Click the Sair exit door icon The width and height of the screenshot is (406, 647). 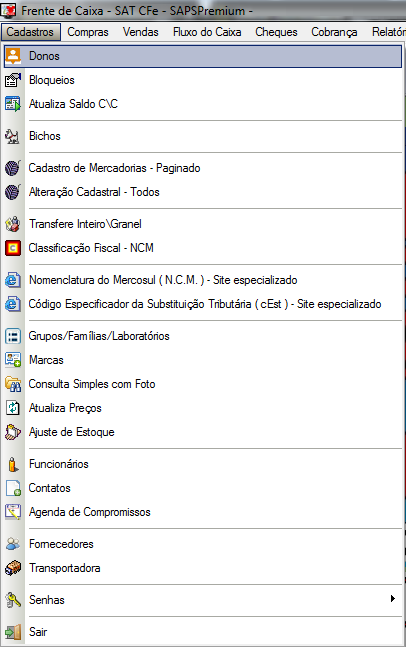(13, 632)
